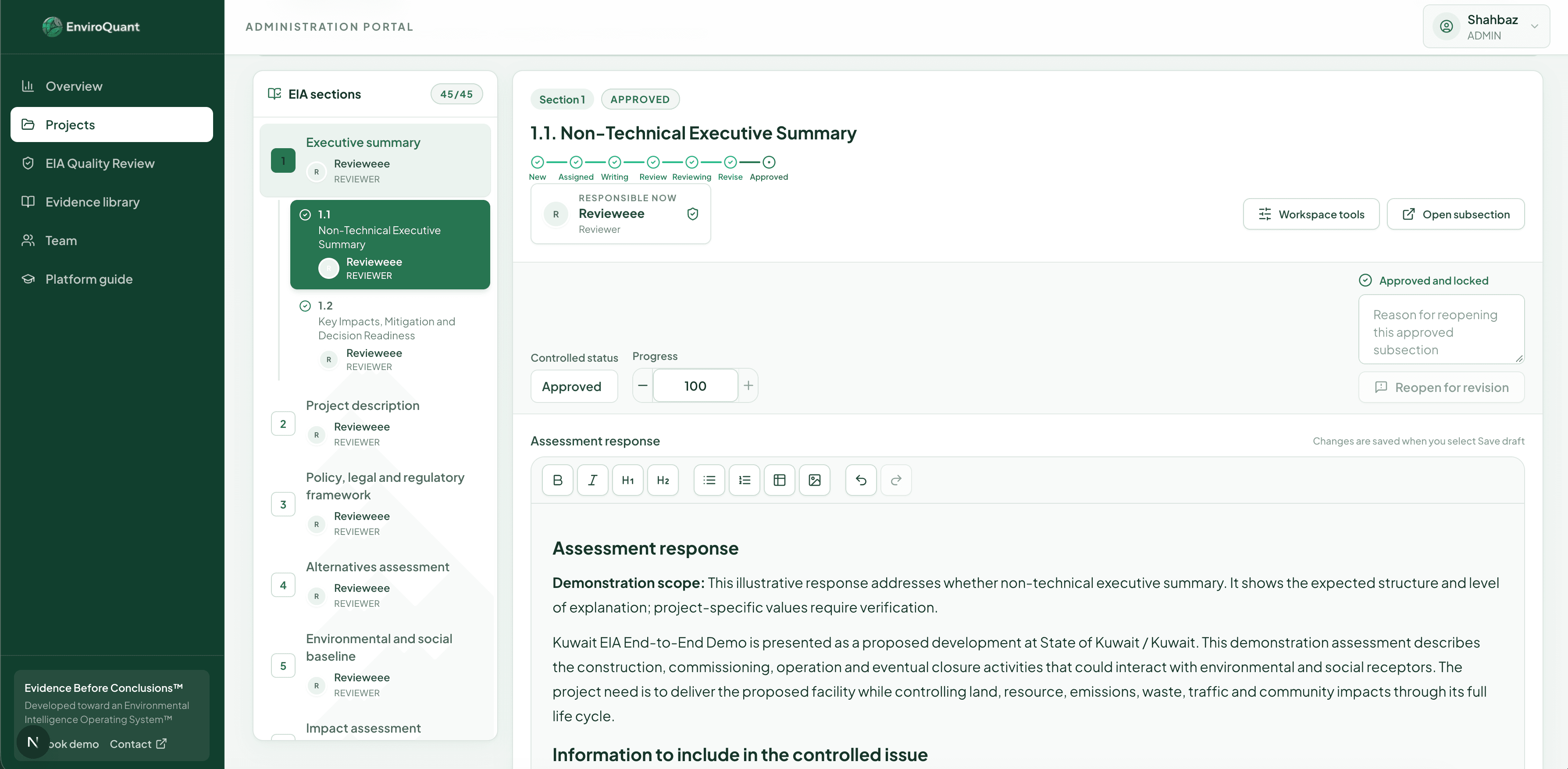This screenshot has width=1568, height=769.
Task: Insert a table into the response
Action: [x=779, y=480]
